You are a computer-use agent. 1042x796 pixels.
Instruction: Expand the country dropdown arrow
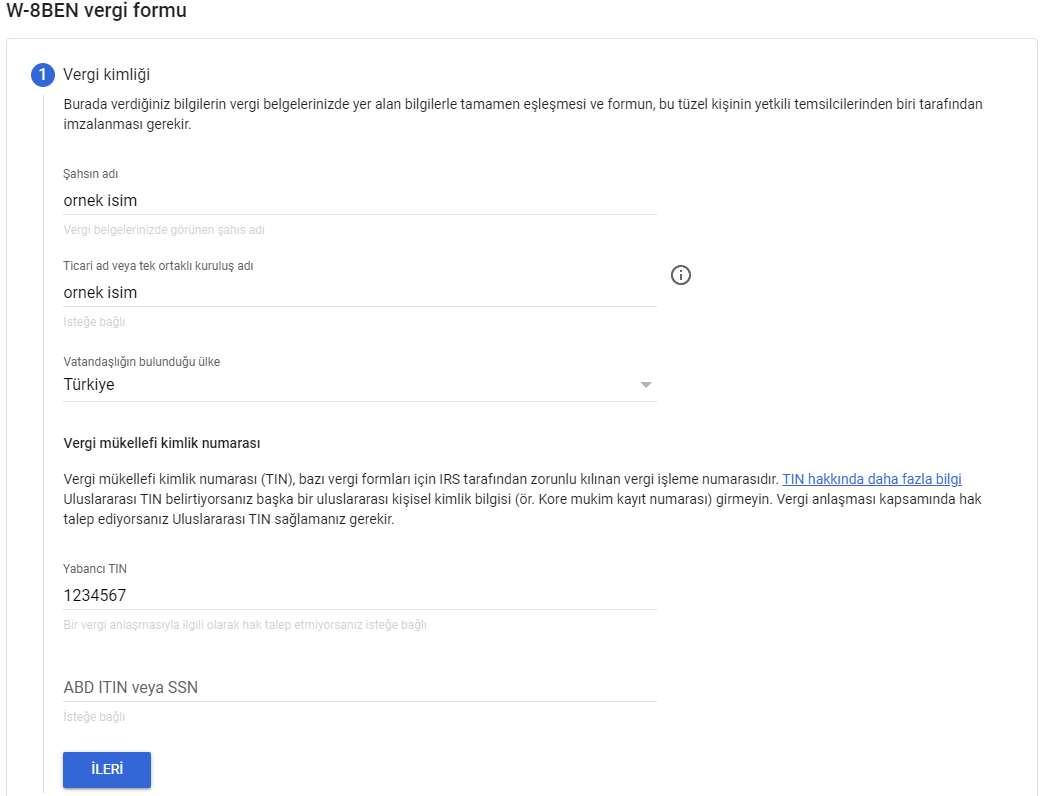pyautogui.click(x=645, y=385)
